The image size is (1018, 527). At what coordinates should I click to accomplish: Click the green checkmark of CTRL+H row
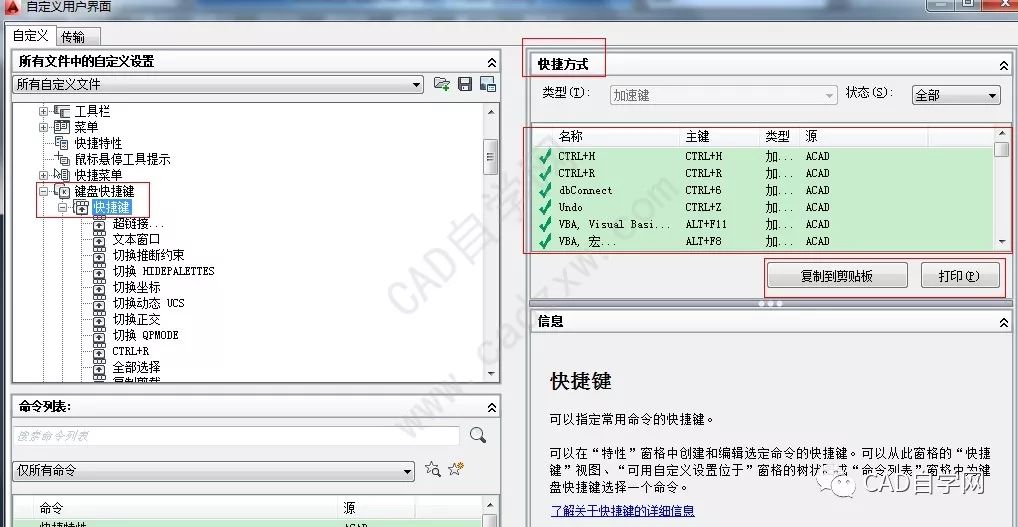click(x=545, y=156)
